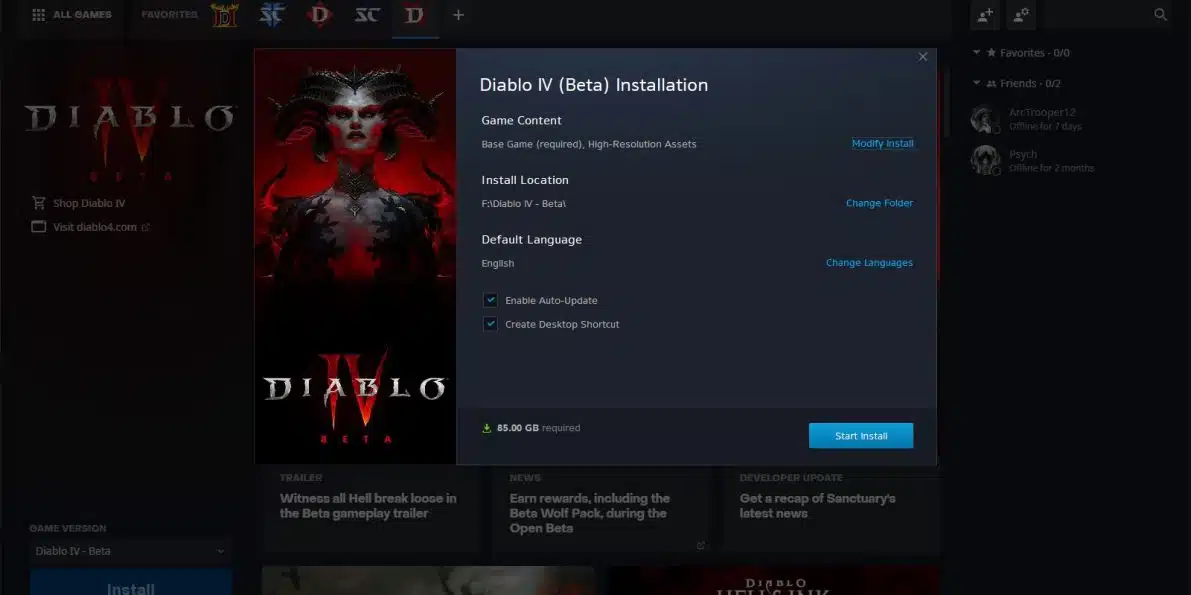Open friend settings gear icon

[1021, 14]
